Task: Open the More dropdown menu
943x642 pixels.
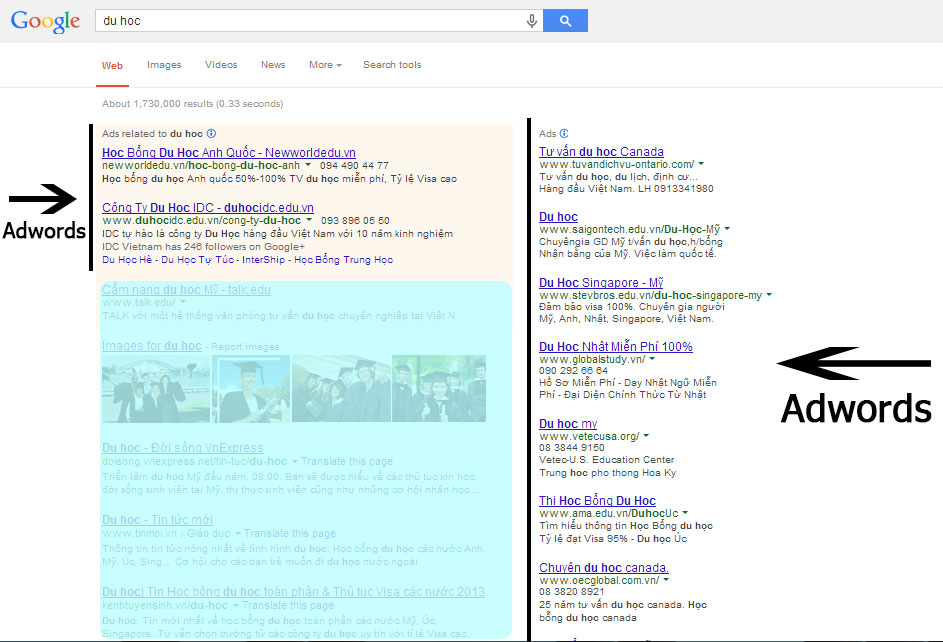Action: pyautogui.click(x=325, y=65)
